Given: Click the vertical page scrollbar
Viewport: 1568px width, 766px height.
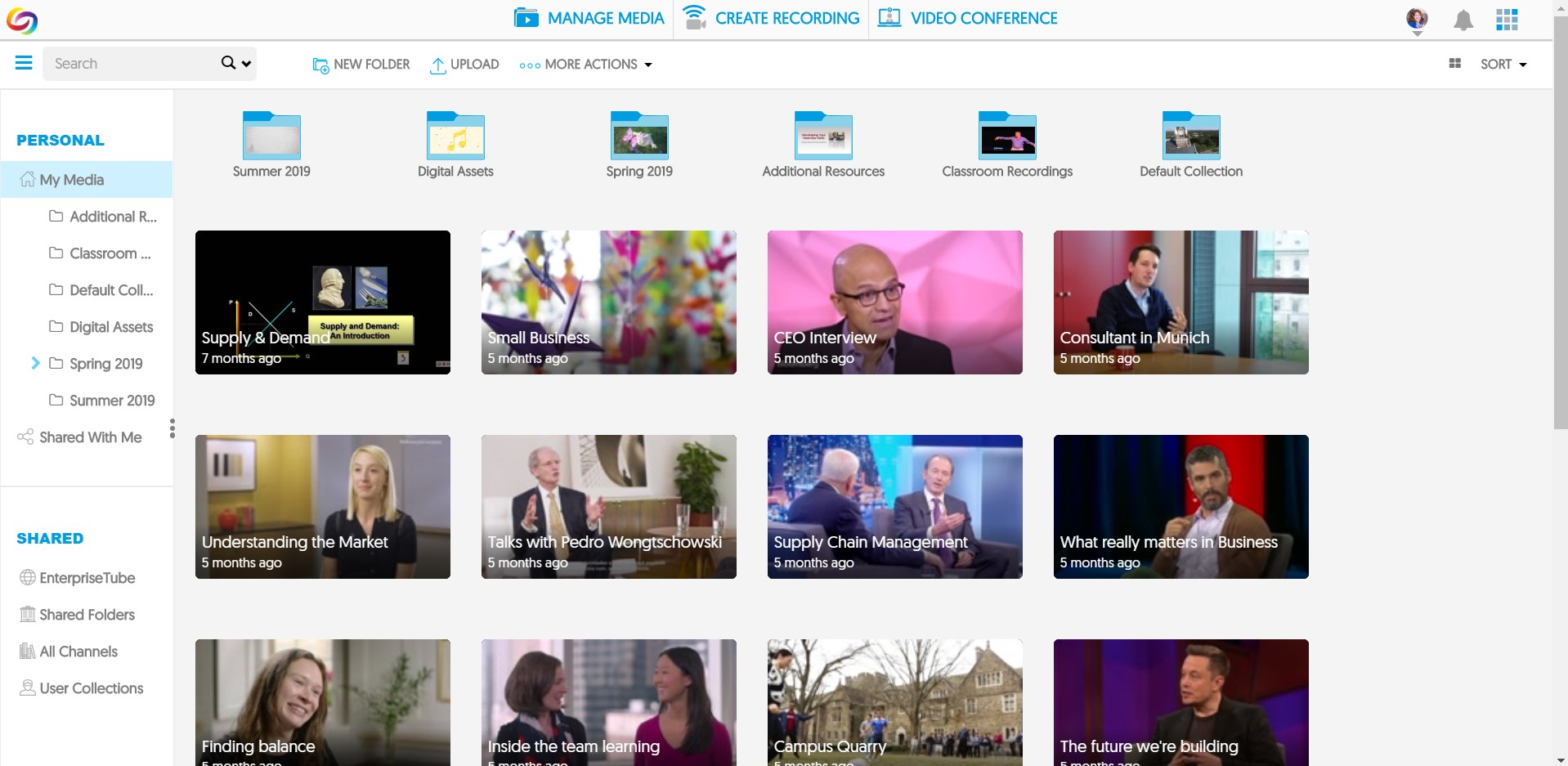Looking at the screenshot, I should pos(1561,221).
